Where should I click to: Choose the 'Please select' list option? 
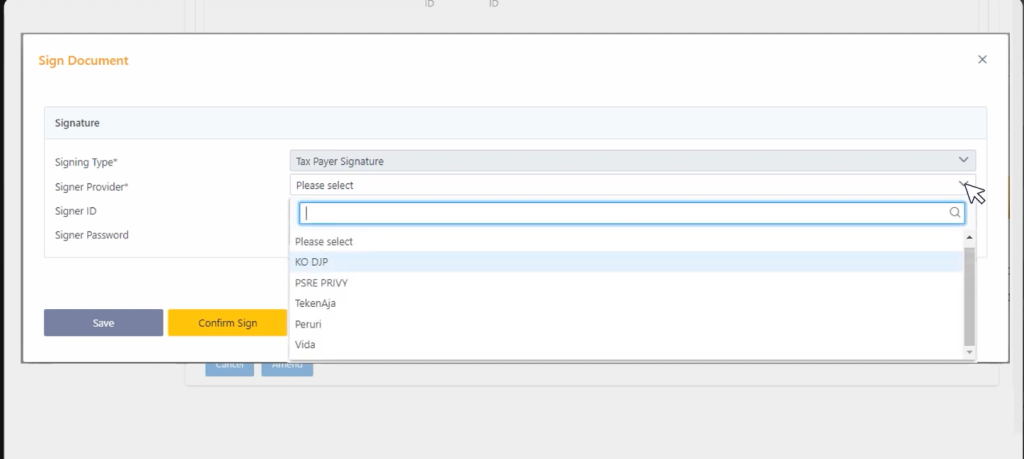(x=324, y=242)
